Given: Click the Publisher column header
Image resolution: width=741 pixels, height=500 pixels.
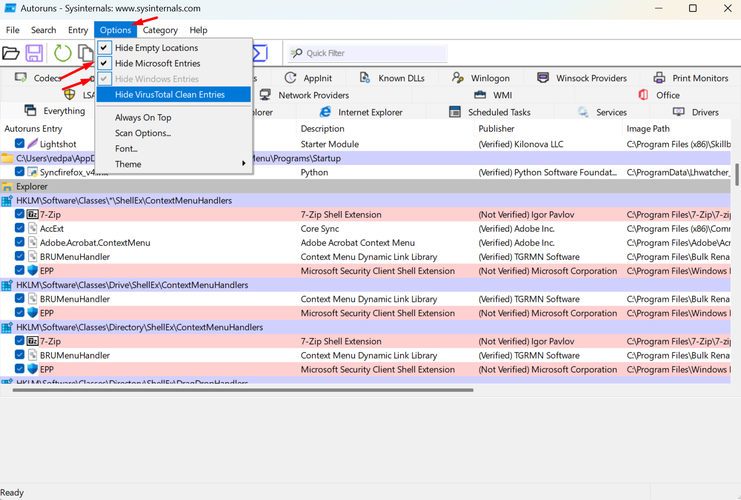Looking at the screenshot, I should (496, 129).
